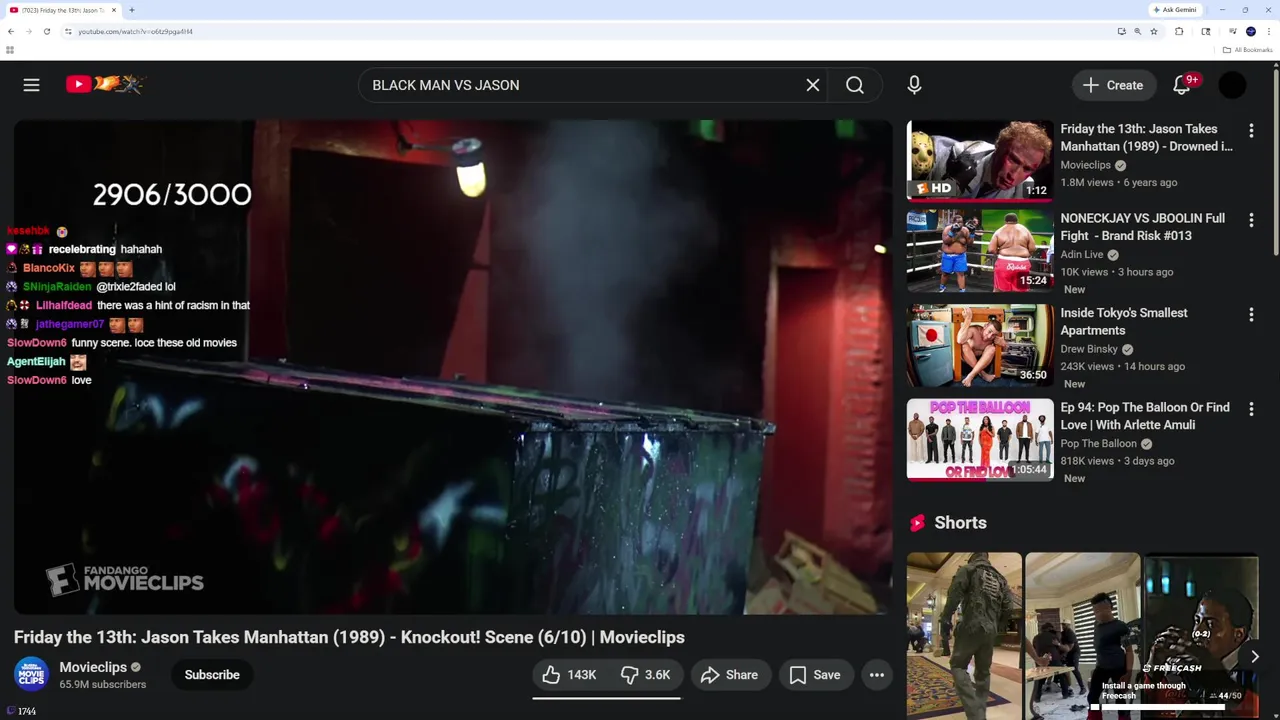Open the All Bookmarks folder
1280x720 pixels.
[x=1247, y=50]
